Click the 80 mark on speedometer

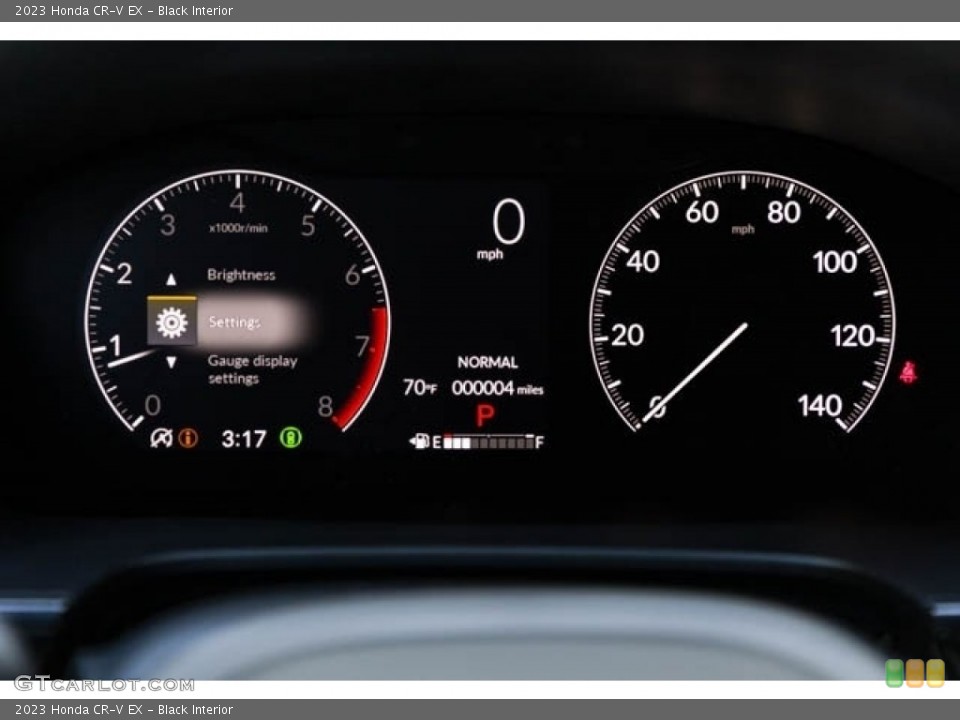(x=784, y=212)
